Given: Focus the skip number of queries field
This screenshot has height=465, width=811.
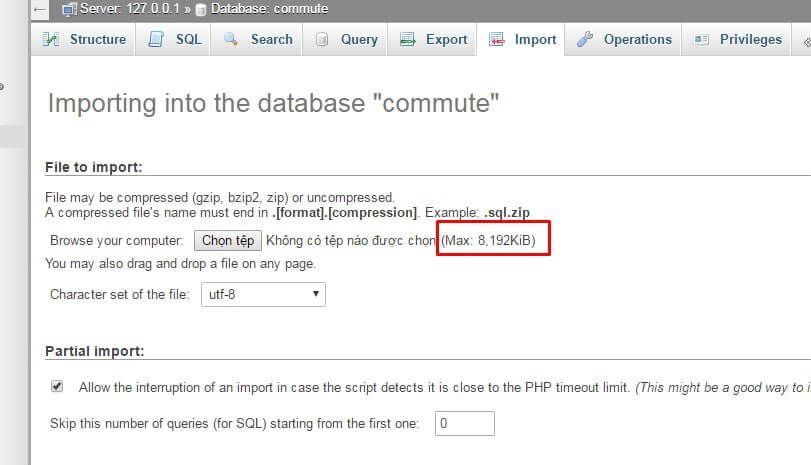Looking at the screenshot, I should click(464, 423).
